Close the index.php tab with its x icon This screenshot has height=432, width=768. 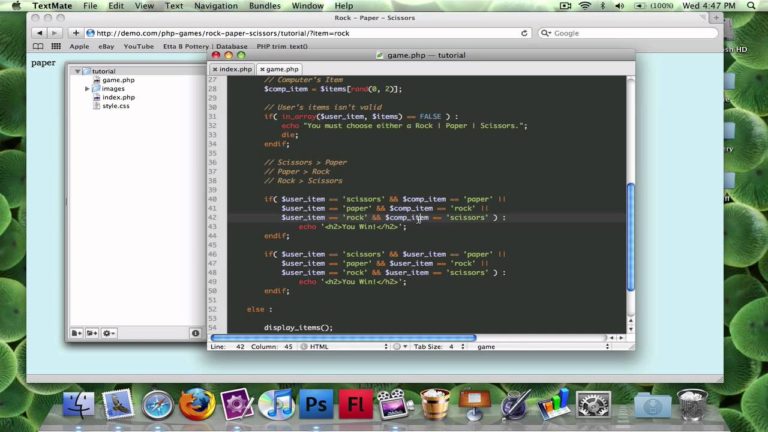click(x=215, y=70)
